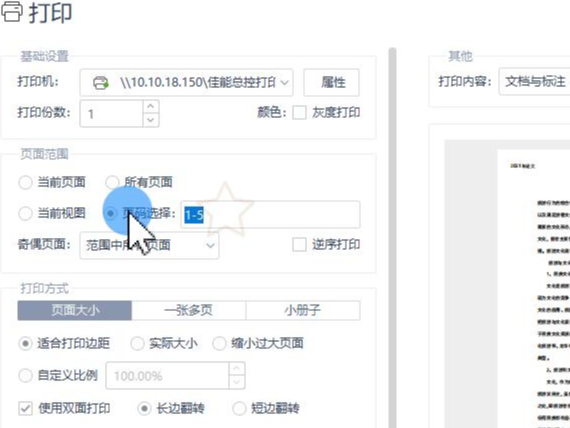
Task: Click the print icon beside 打印 title
Action: [x=12, y=11]
